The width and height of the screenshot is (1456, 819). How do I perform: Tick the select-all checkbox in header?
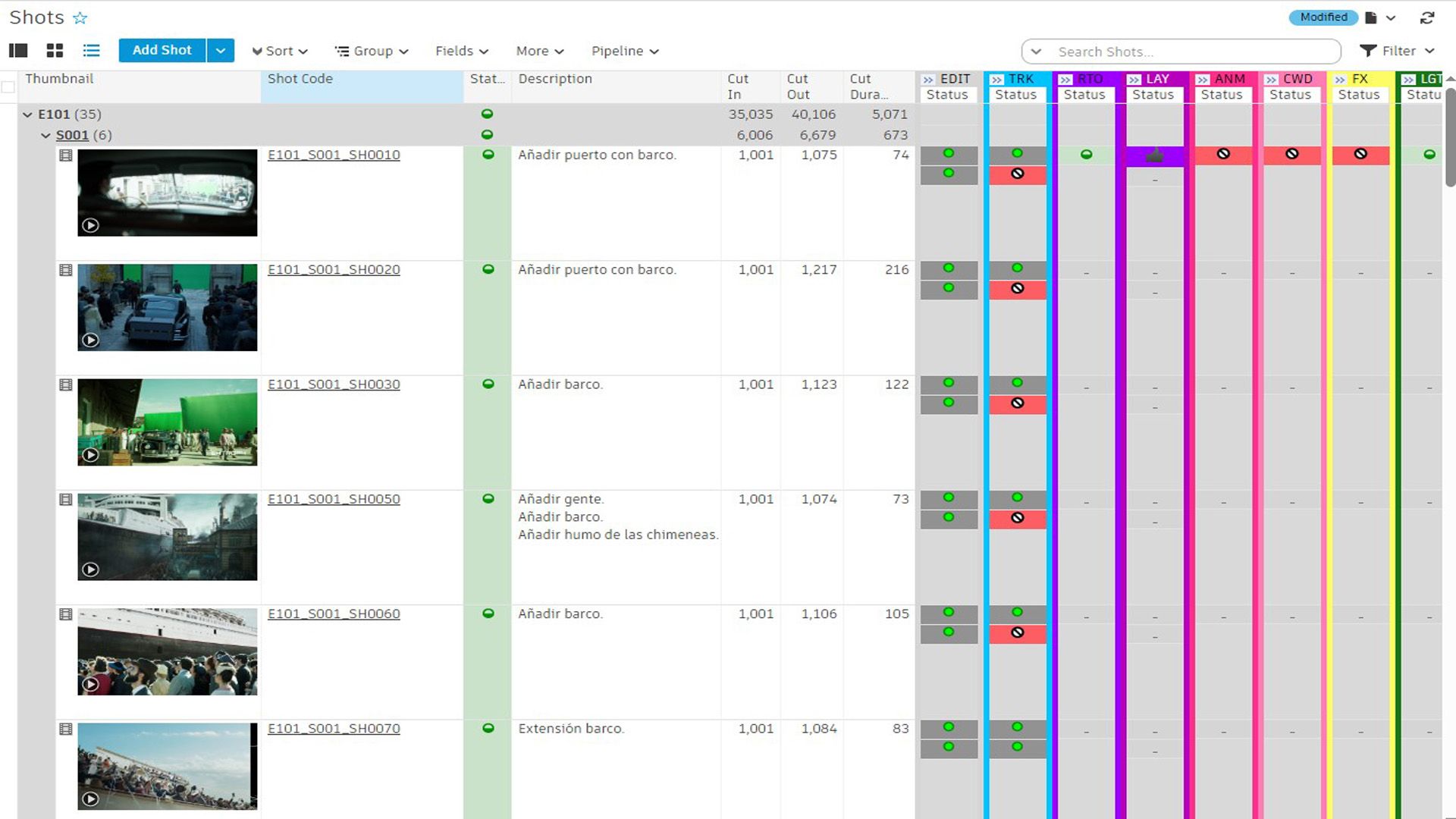(x=8, y=86)
